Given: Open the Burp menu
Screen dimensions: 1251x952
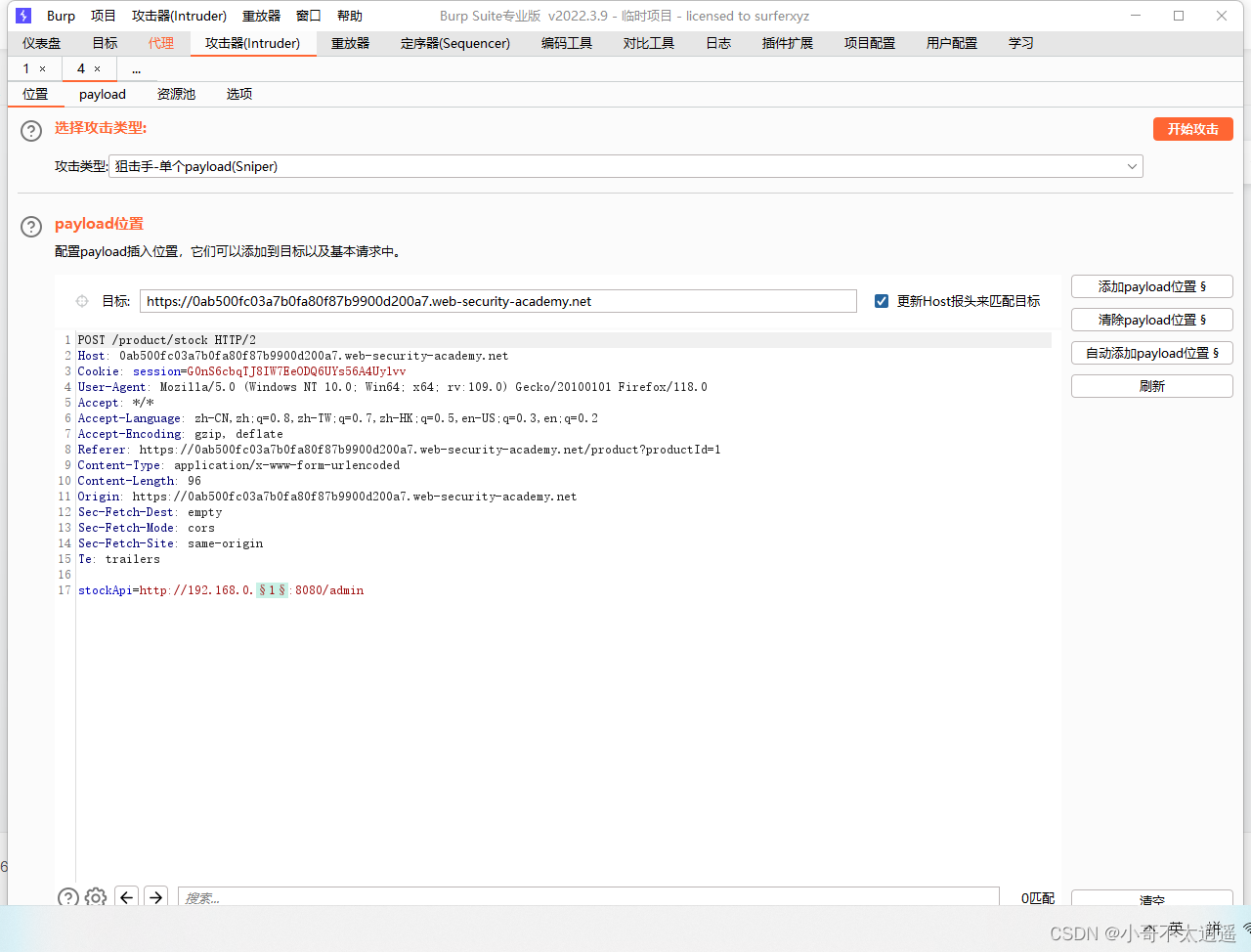Looking at the screenshot, I should pyautogui.click(x=61, y=16).
